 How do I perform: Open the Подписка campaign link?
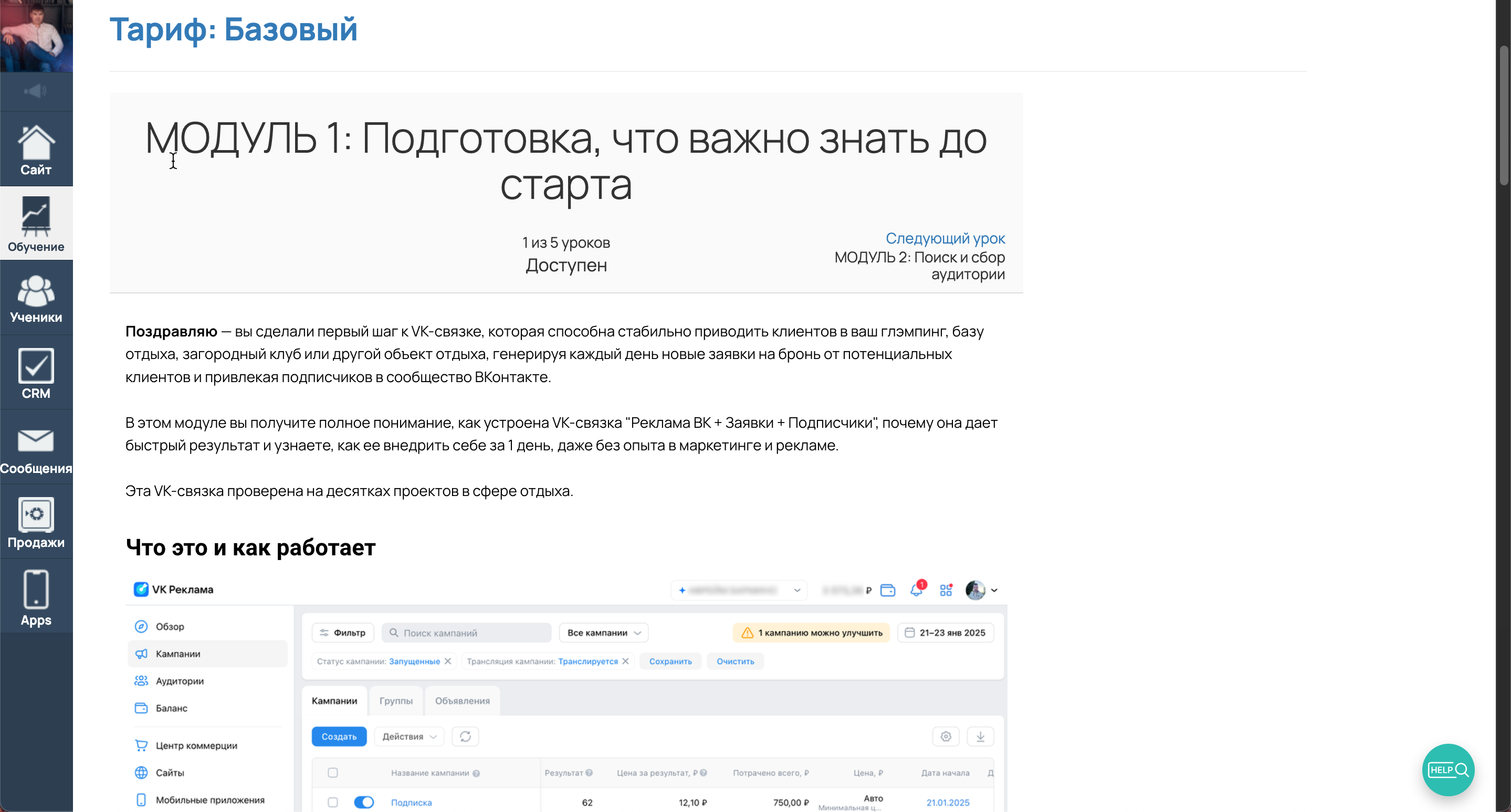coord(411,802)
